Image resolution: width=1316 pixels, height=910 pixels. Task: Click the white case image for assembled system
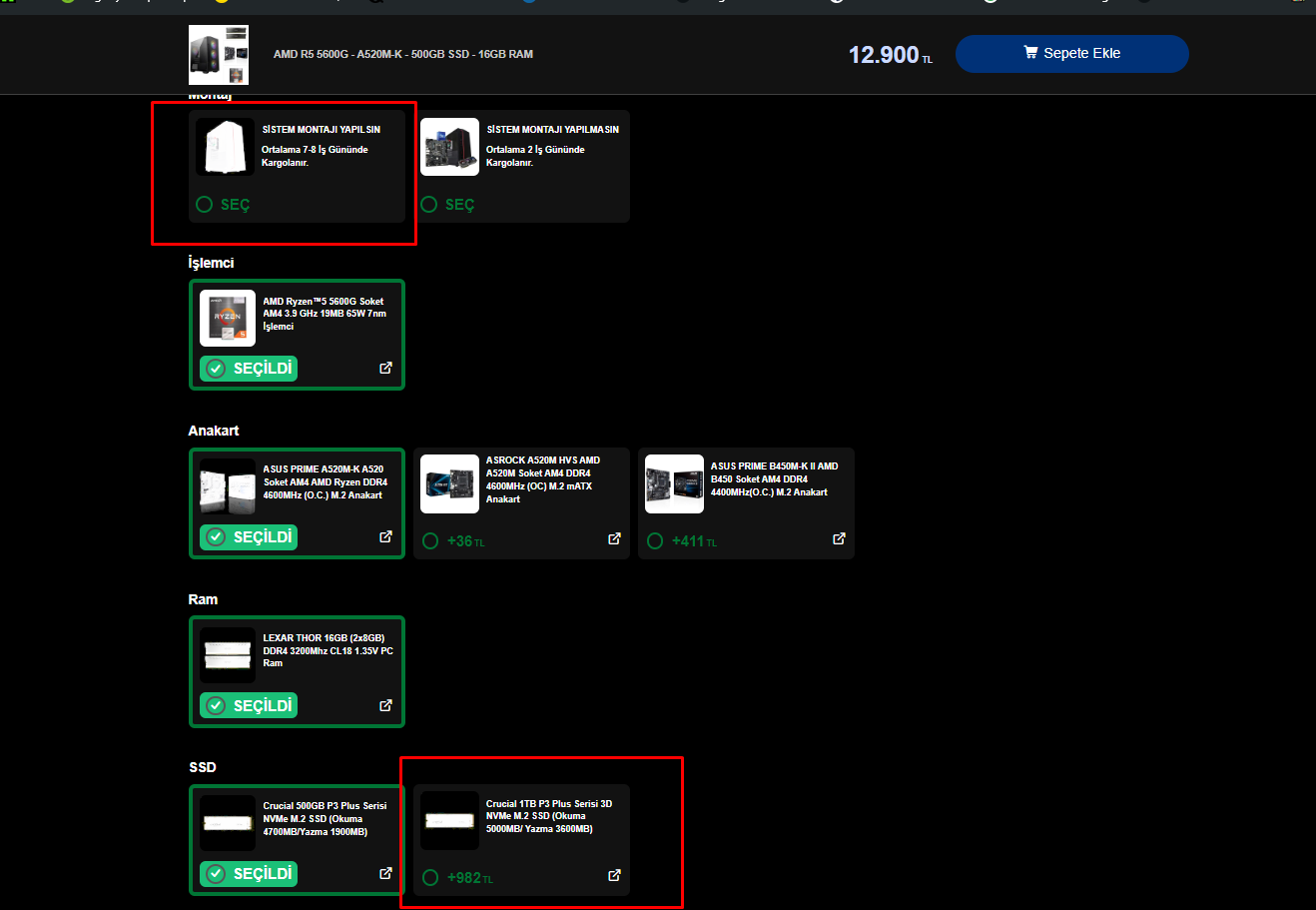click(x=225, y=147)
